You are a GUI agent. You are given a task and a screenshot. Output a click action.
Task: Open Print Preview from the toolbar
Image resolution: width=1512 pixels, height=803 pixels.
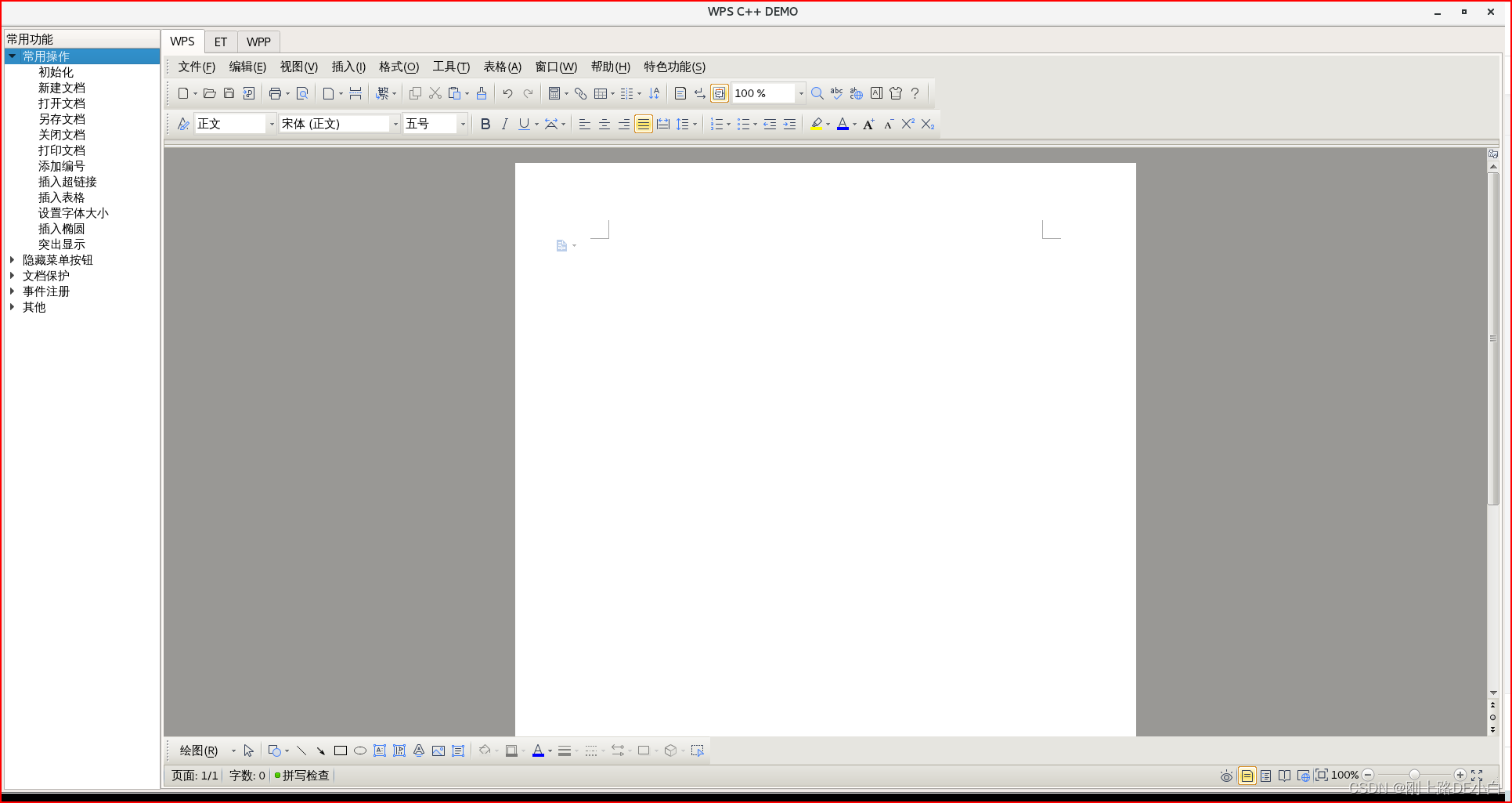(302, 93)
